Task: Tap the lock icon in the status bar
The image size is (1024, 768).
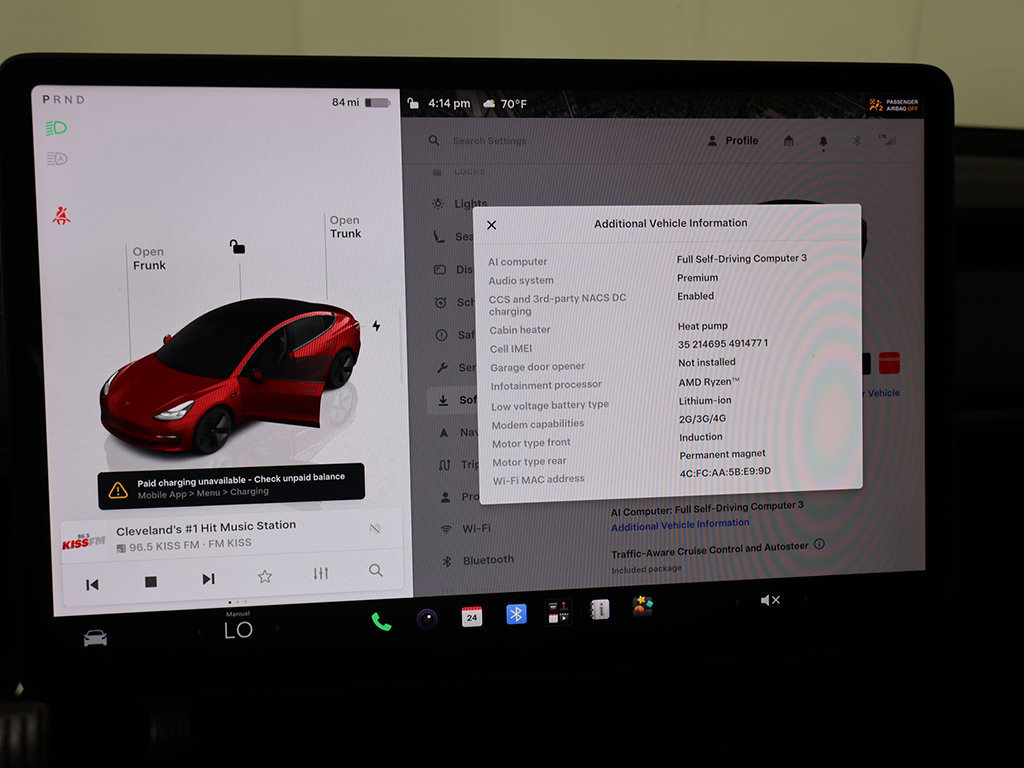Action: [x=413, y=103]
